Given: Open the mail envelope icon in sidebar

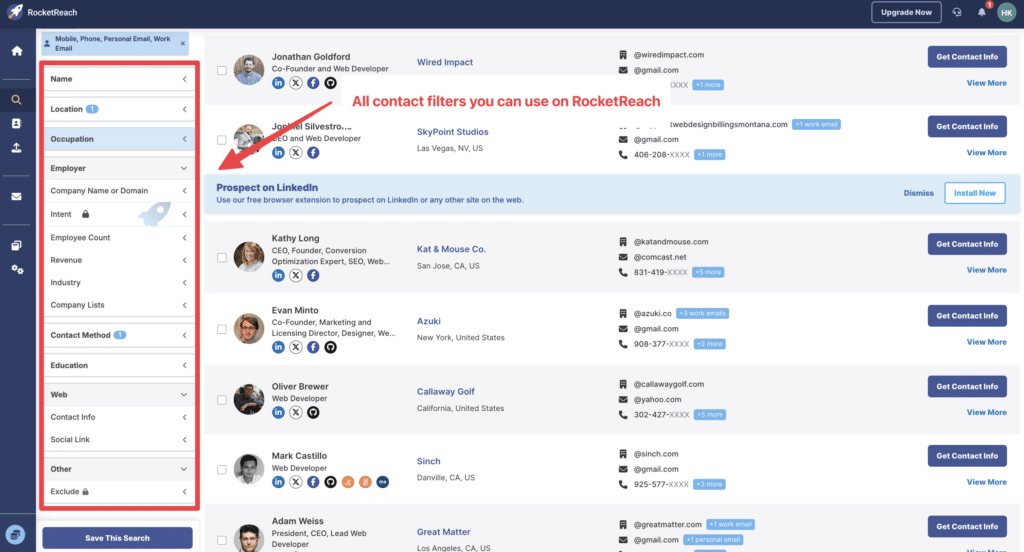Looking at the screenshot, I should click(16, 197).
